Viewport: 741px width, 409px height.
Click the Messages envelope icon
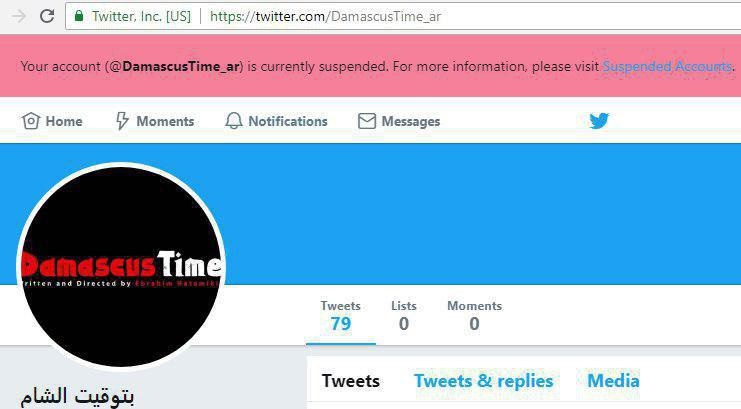pos(367,121)
